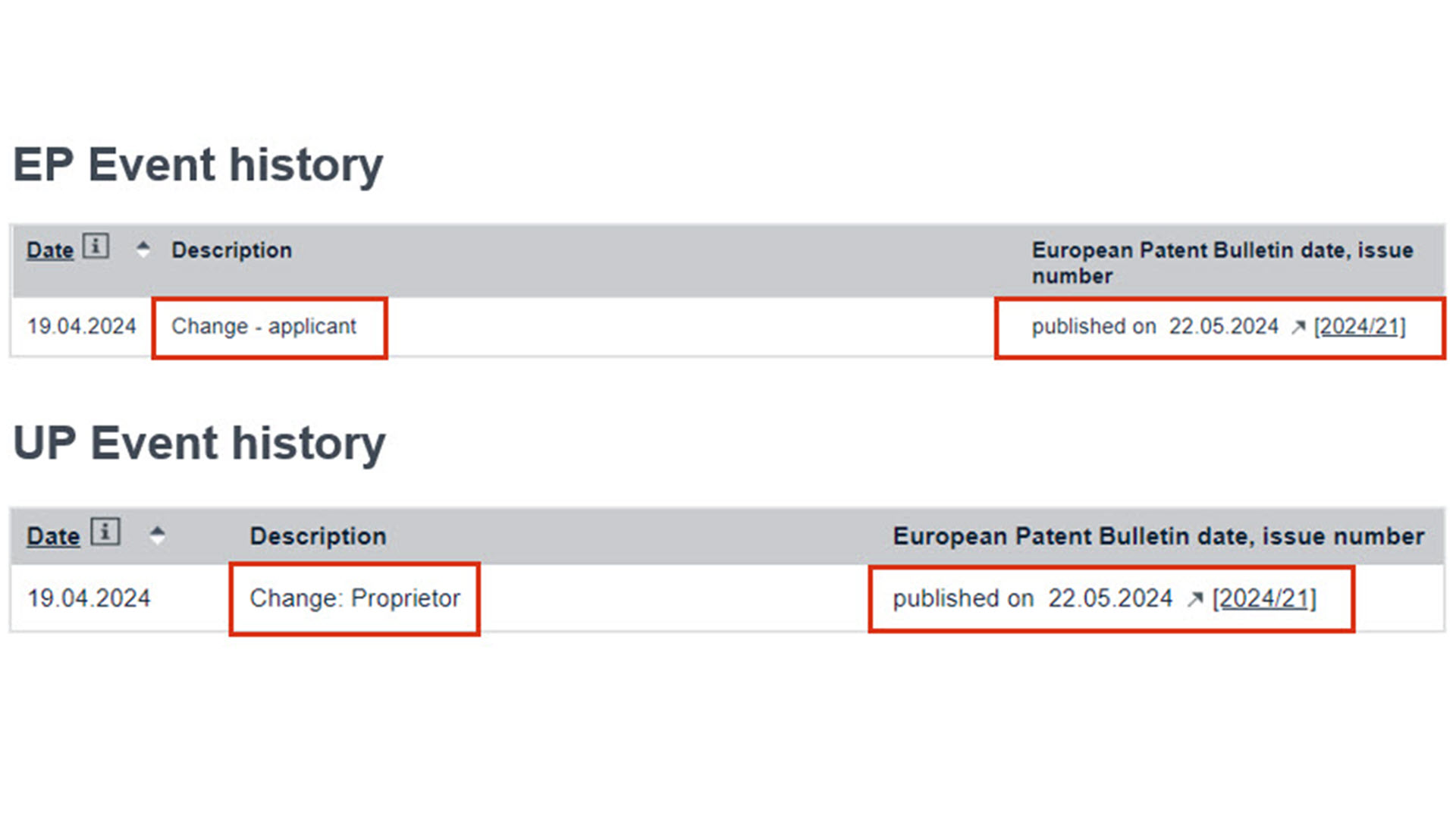Click the sort arrow in UP Event history table
The width and height of the screenshot is (1456, 819).
coord(157,535)
